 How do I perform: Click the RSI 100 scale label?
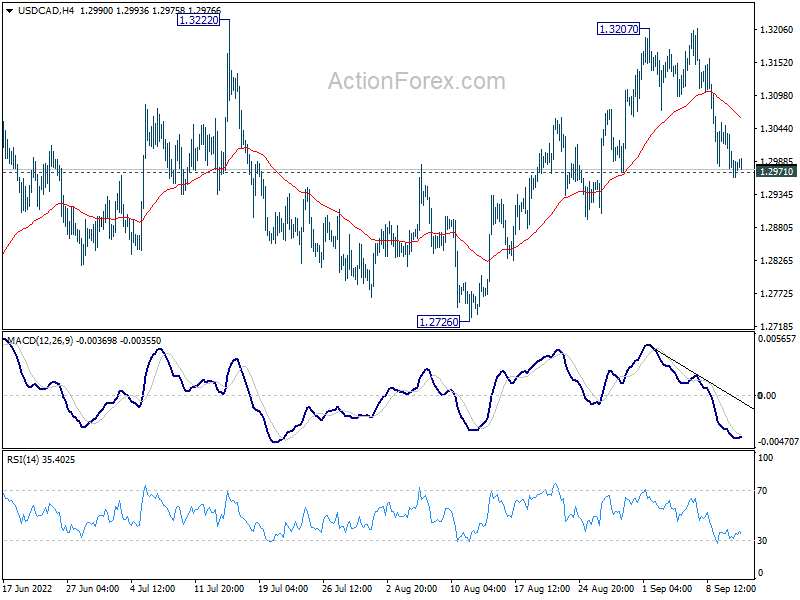(765, 458)
